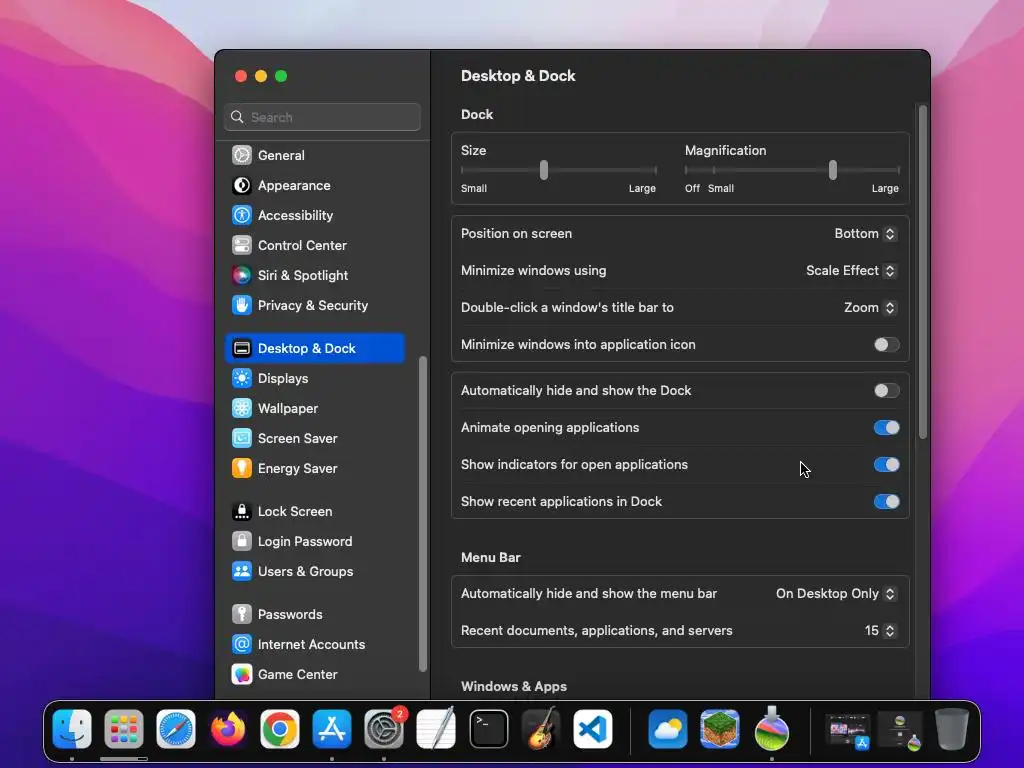Open the App Store Dock icon
The height and width of the screenshot is (768, 1024).
[332, 729]
